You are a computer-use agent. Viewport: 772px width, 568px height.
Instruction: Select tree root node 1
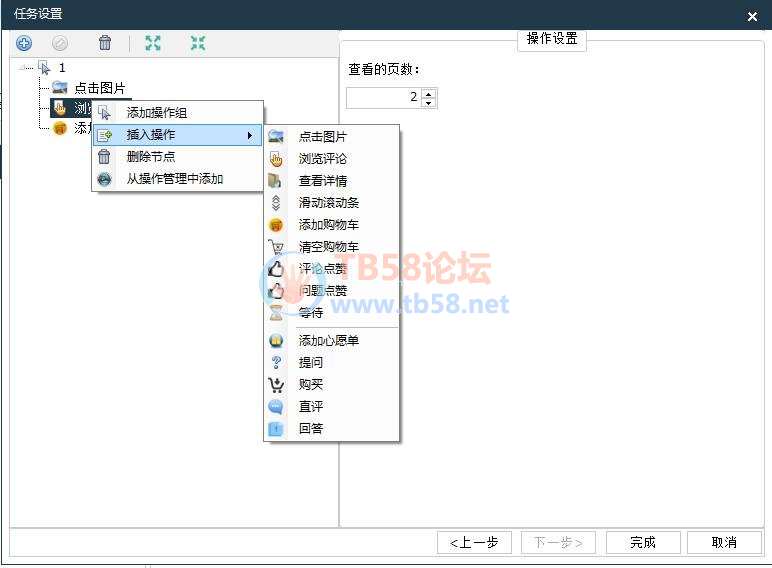(x=62, y=68)
